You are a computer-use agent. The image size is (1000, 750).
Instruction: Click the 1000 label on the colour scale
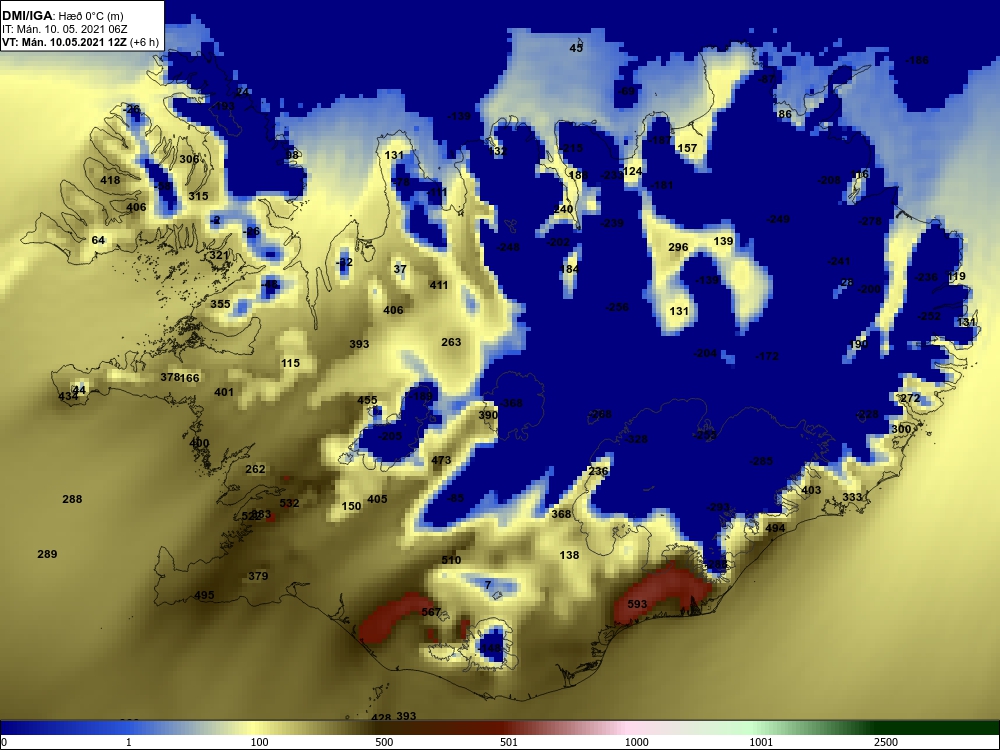636,742
